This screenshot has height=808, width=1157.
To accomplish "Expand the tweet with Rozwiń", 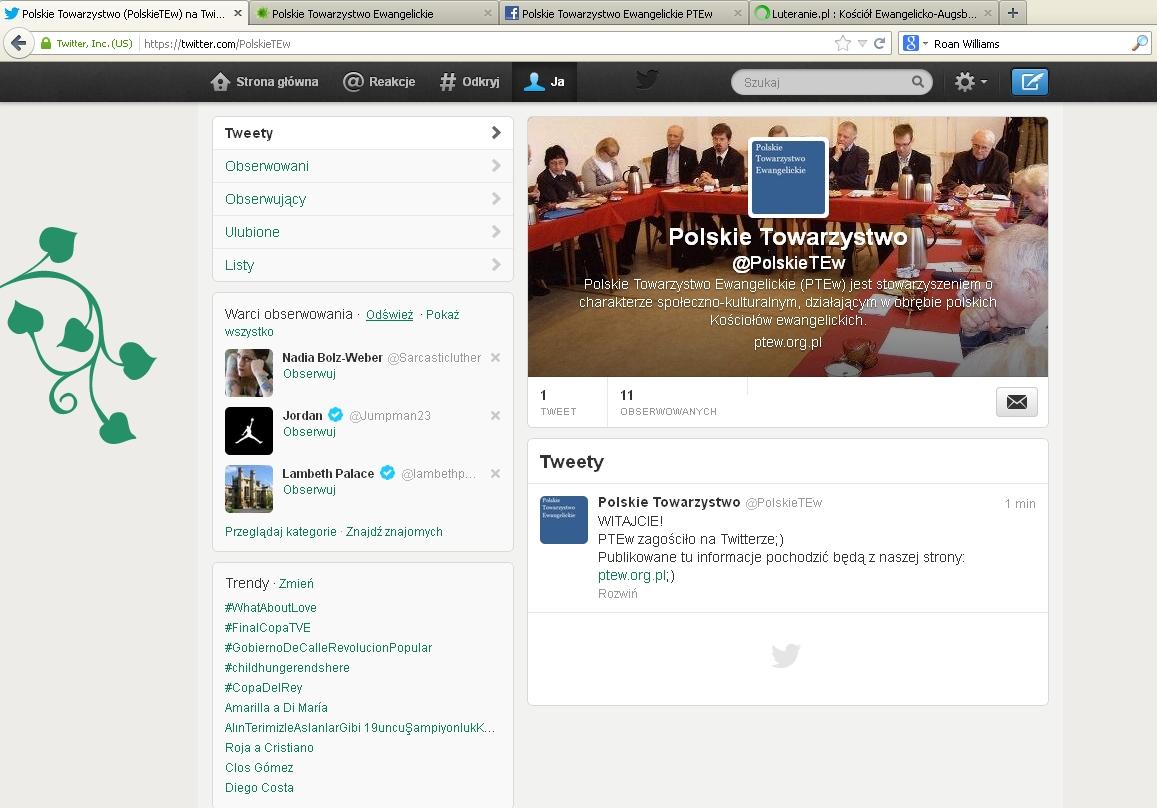I will [618, 594].
